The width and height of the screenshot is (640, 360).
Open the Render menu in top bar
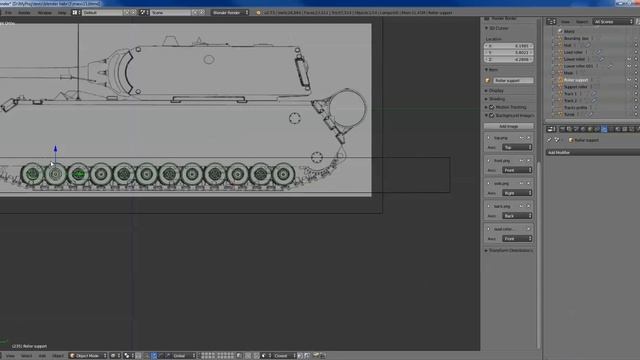click(24, 13)
